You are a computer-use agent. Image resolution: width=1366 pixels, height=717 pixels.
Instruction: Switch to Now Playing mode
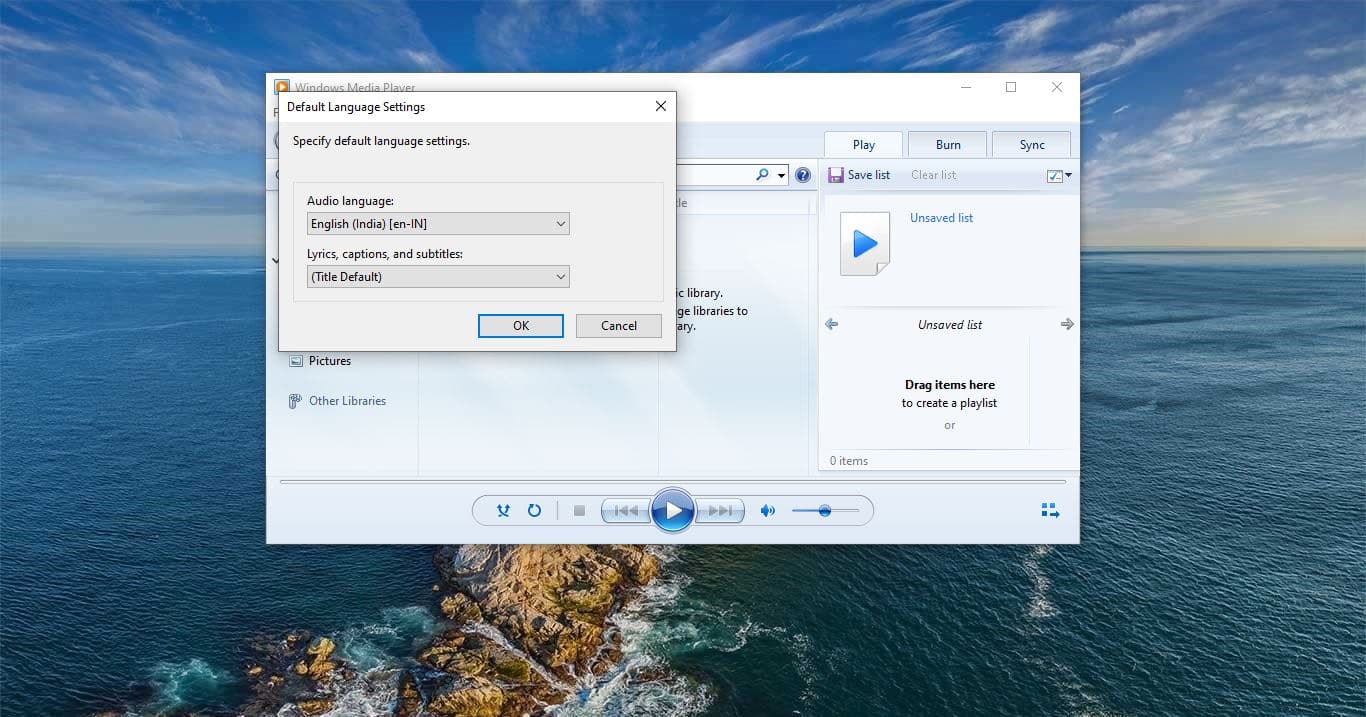click(x=1050, y=510)
